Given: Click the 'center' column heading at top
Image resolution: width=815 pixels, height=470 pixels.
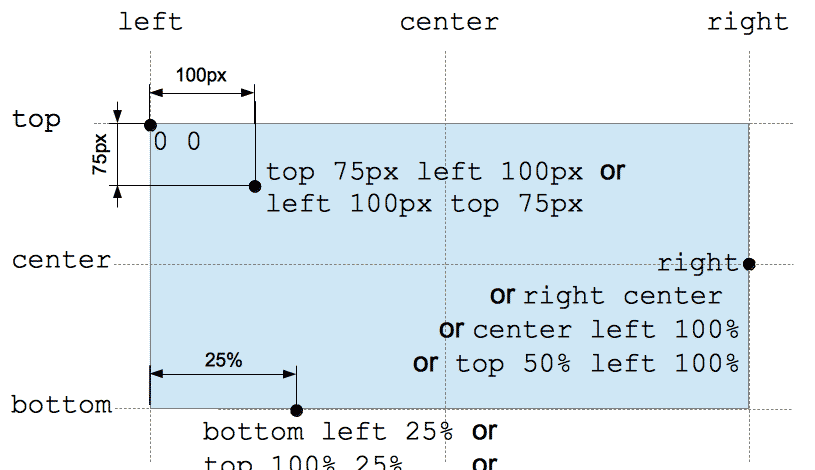Looking at the screenshot, I should 449,22.
